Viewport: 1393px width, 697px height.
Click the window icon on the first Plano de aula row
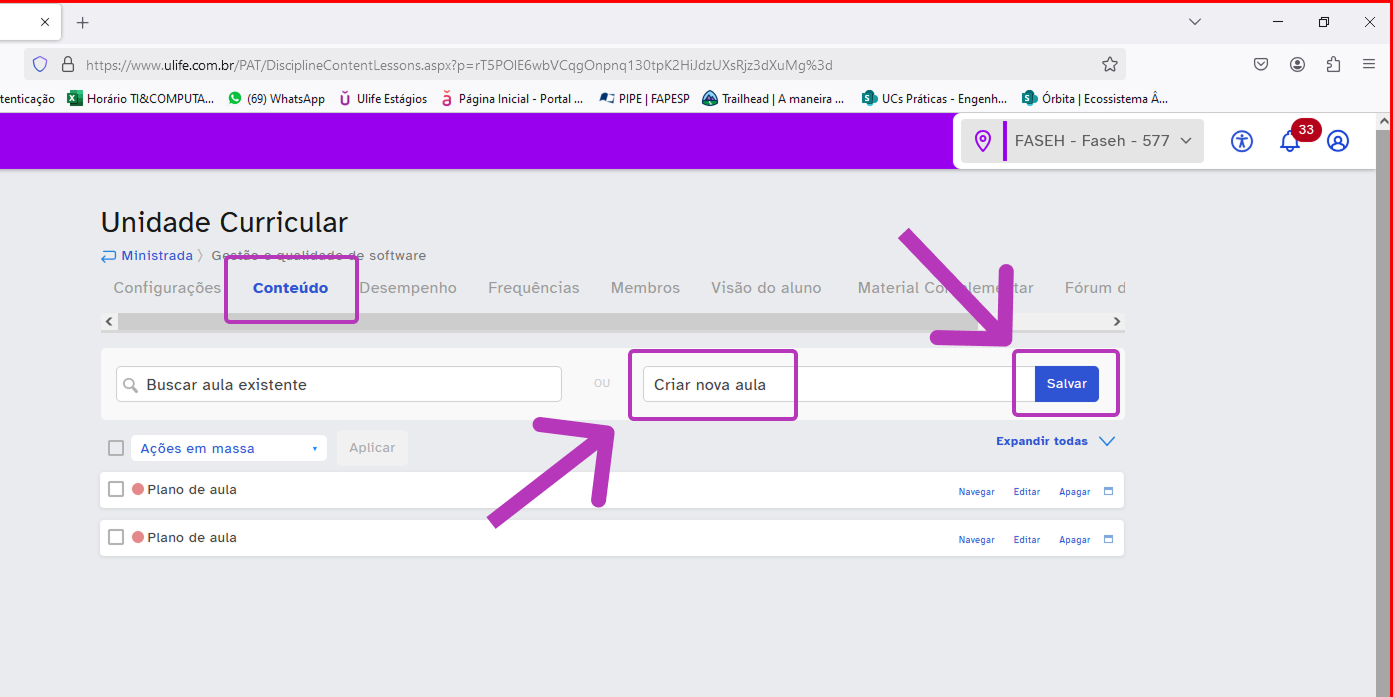1108,491
